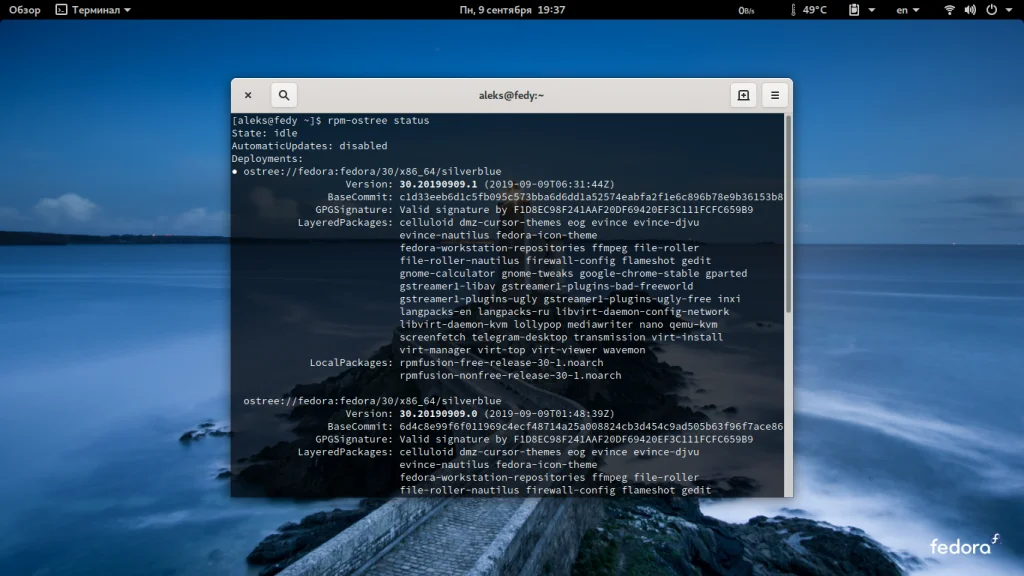Open the date and time calendar menu
1024x576 pixels.
point(512,10)
